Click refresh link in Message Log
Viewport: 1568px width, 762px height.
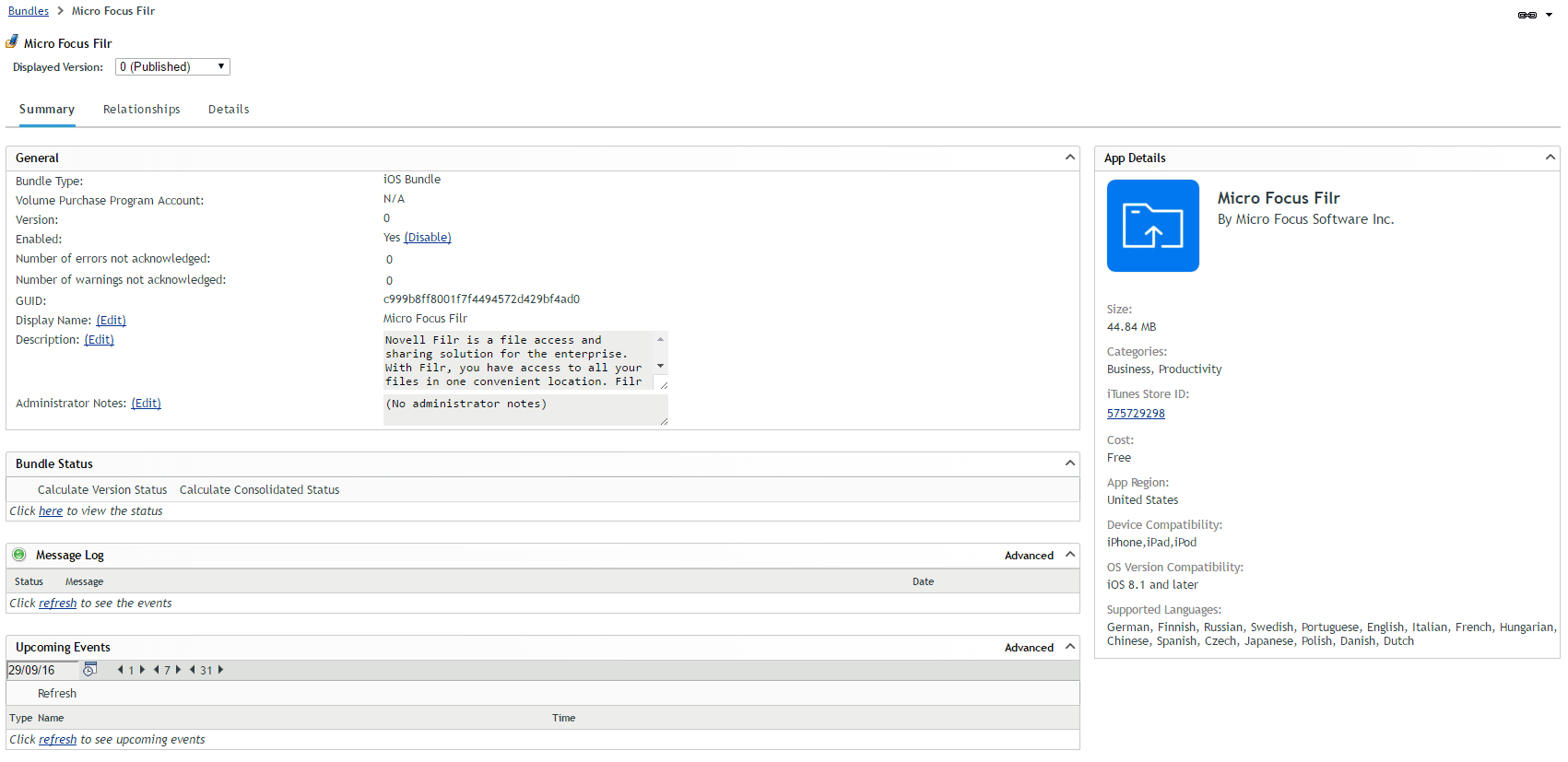(x=57, y=604)
